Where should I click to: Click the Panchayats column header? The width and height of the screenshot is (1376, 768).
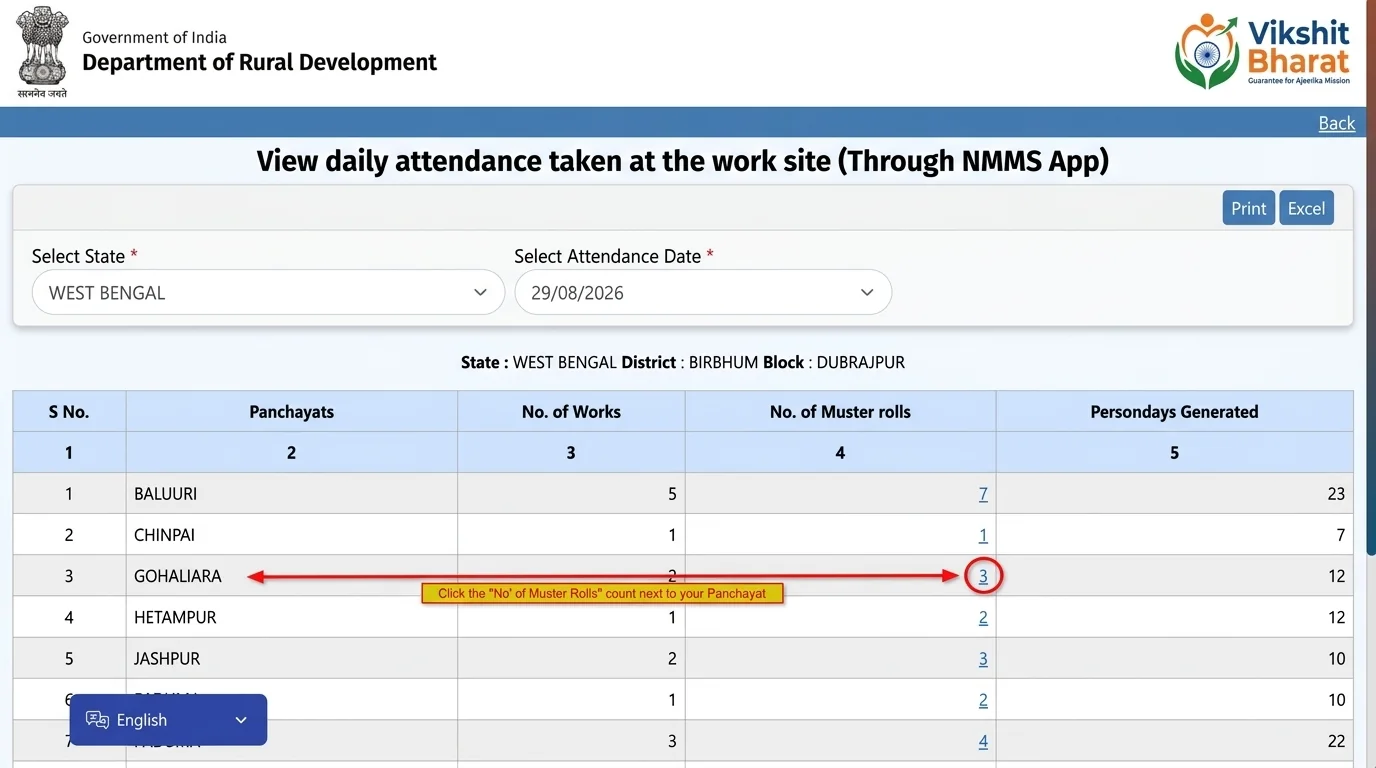tap(292, 412)
